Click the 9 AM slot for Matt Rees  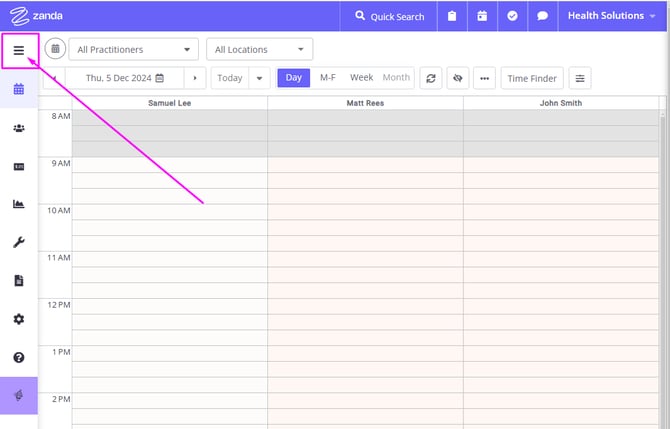coord(365,164)
